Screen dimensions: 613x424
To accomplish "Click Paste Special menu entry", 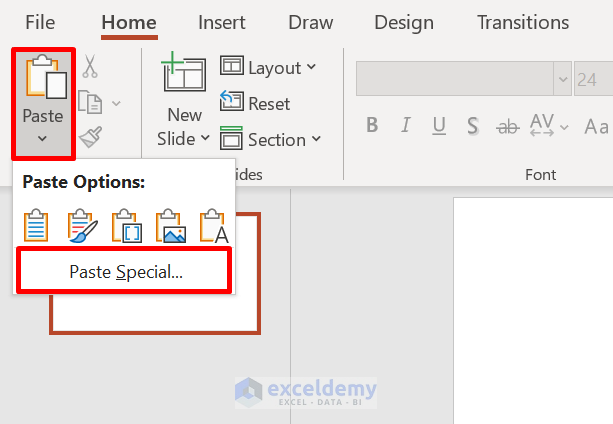I will [125, 271].
